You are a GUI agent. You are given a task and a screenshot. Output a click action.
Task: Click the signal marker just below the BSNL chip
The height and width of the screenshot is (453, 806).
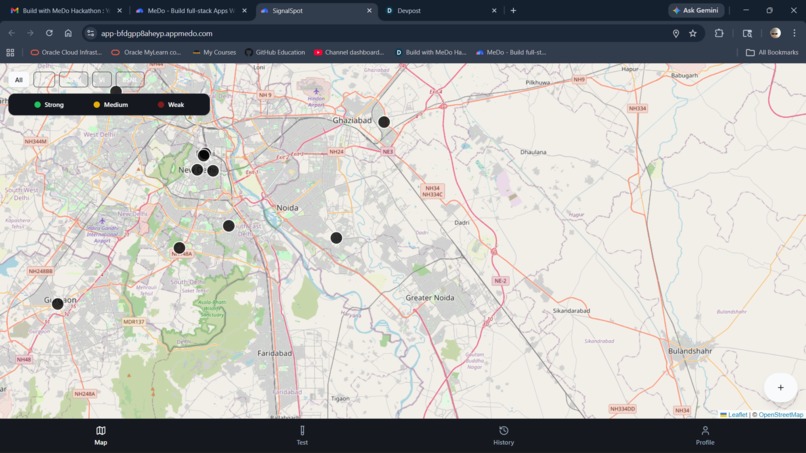click(x=116, y=91)
